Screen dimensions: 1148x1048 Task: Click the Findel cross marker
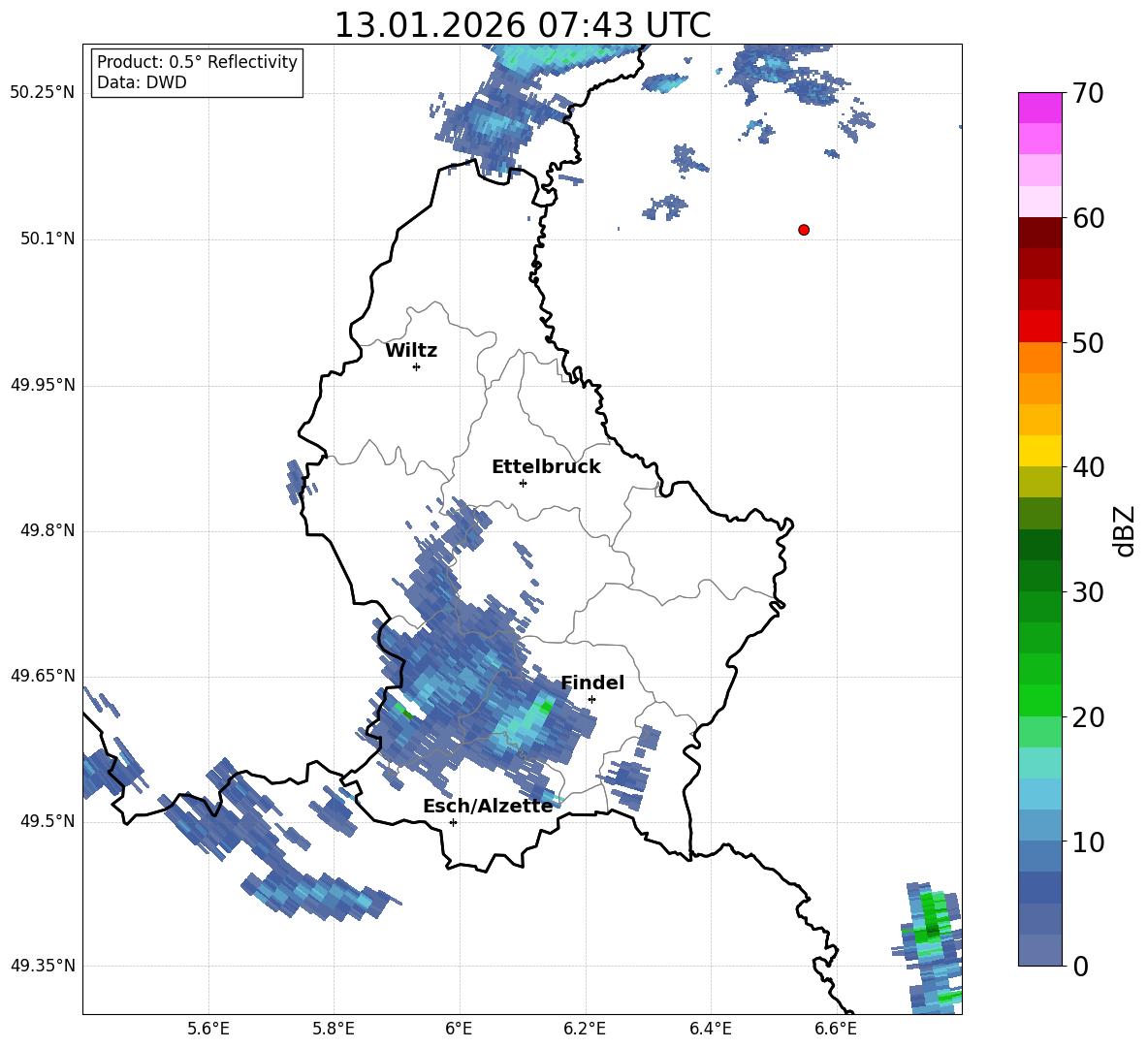point(591,699)
